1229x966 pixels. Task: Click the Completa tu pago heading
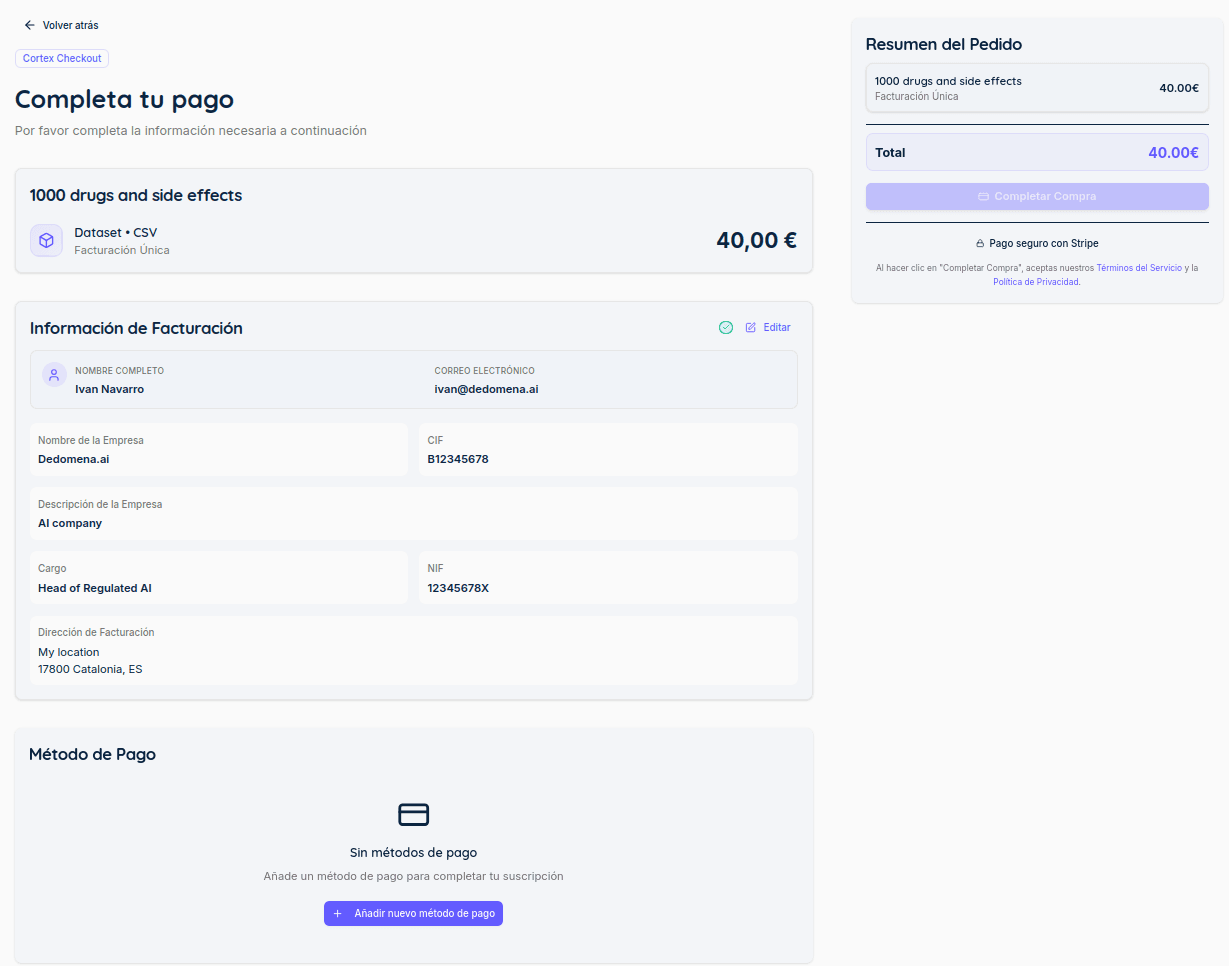[124, 99]
